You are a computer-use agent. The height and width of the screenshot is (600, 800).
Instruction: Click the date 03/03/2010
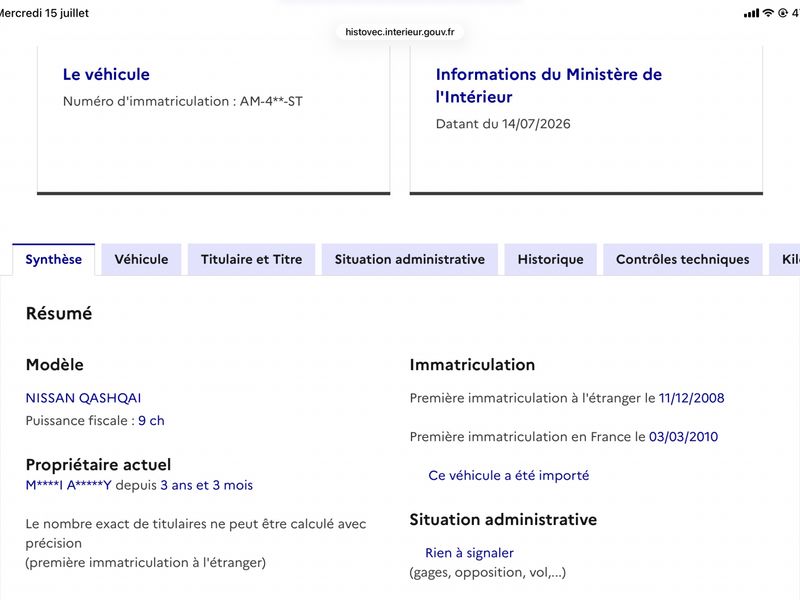(683, 437)
